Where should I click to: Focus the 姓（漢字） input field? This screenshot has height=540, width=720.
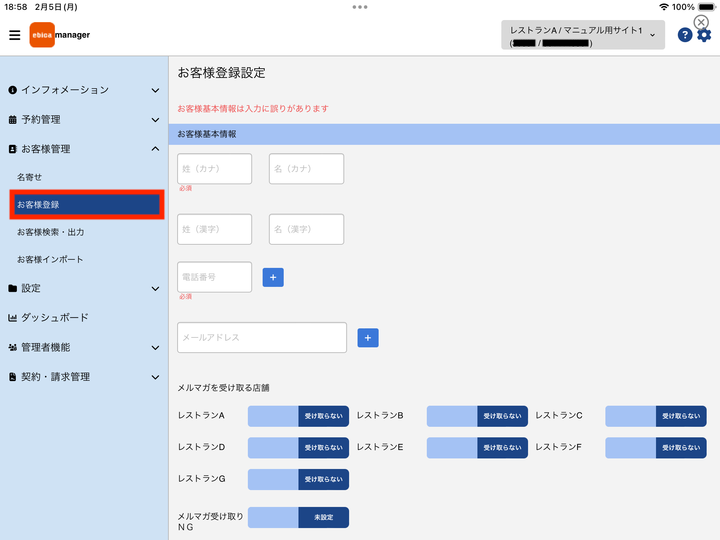214,229
